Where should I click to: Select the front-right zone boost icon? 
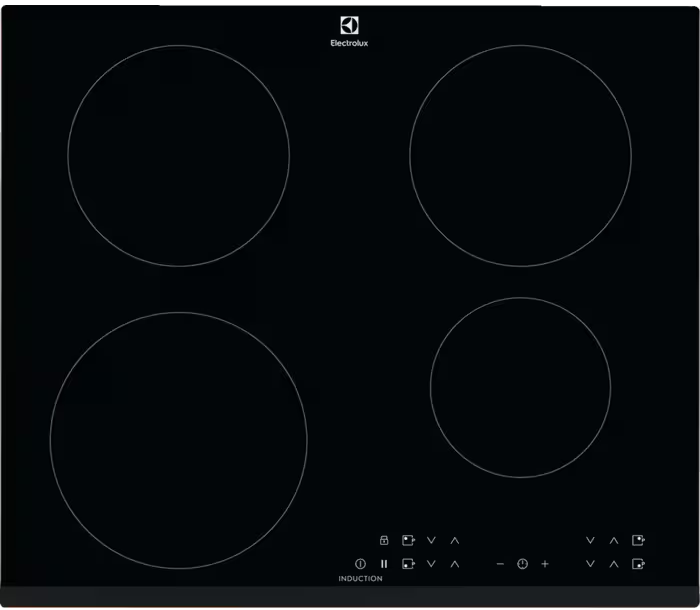[638, 564]
